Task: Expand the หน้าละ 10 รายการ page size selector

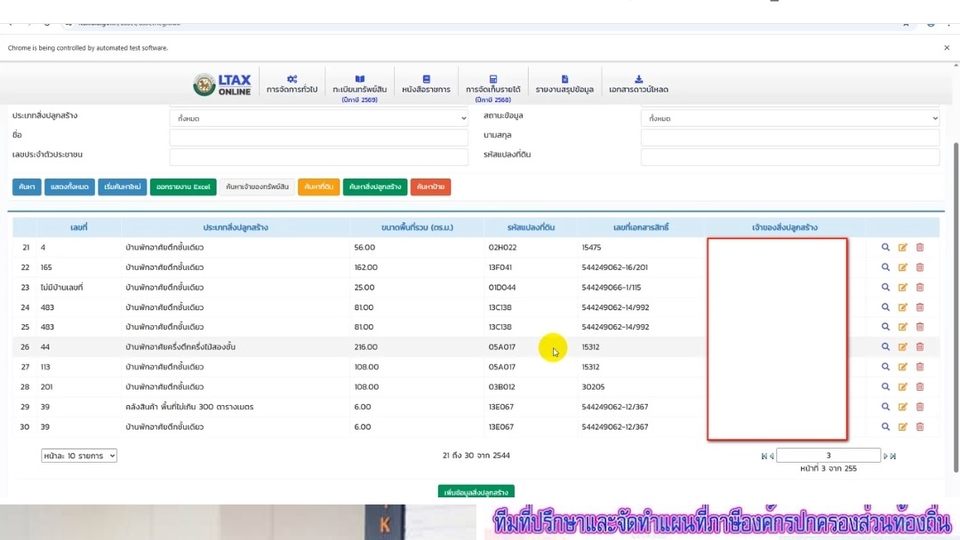Action: 79,456
